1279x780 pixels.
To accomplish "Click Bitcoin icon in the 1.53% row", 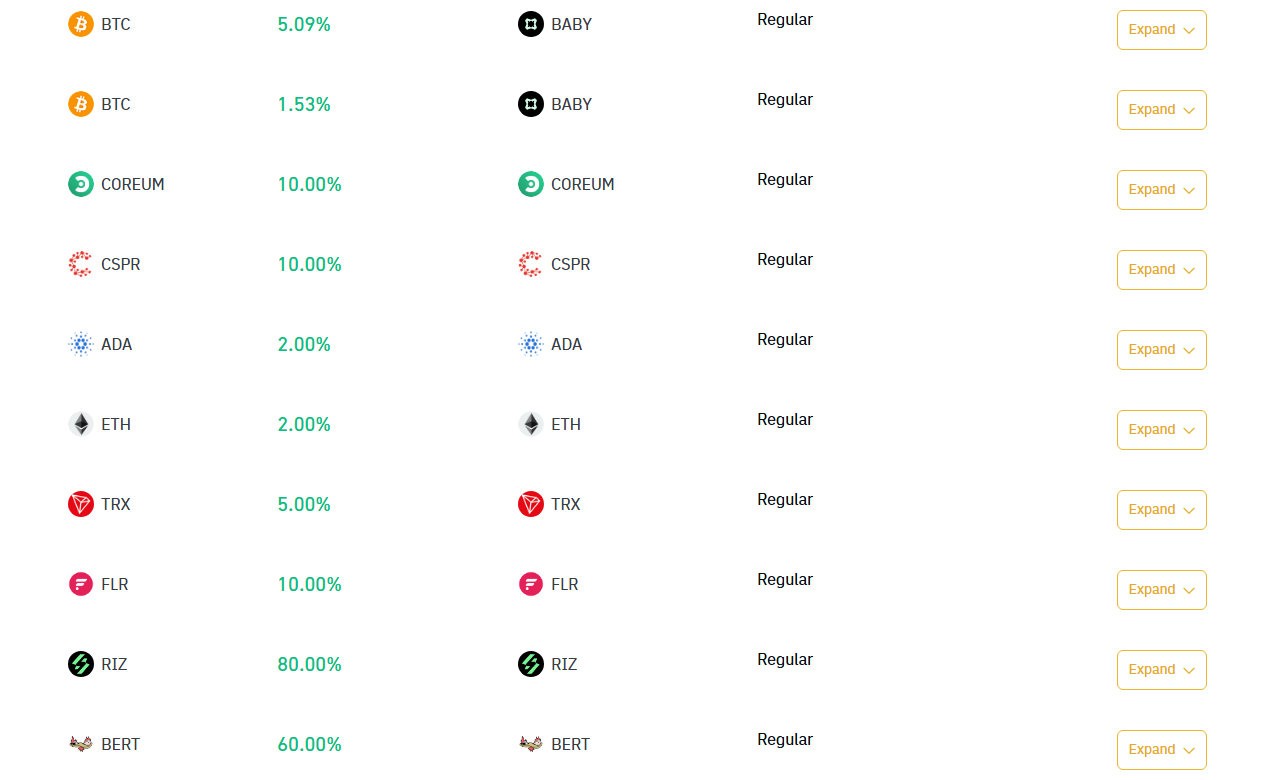I will [x=81, y=104].
